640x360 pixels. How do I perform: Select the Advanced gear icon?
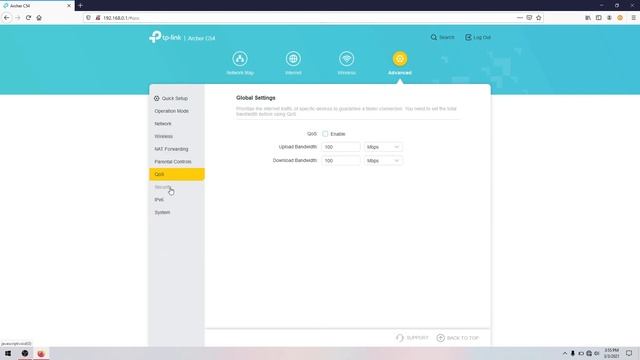(400, 59)
